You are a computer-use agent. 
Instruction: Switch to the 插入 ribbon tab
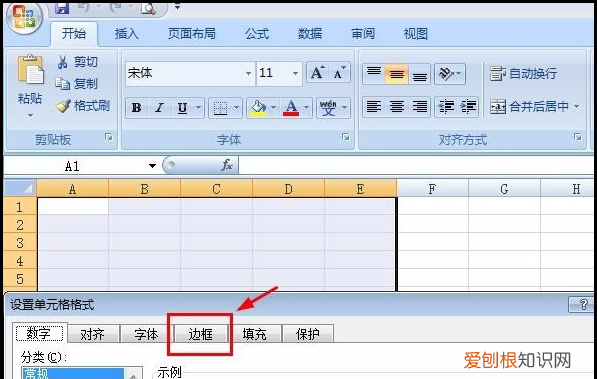(x=127, y=34)
